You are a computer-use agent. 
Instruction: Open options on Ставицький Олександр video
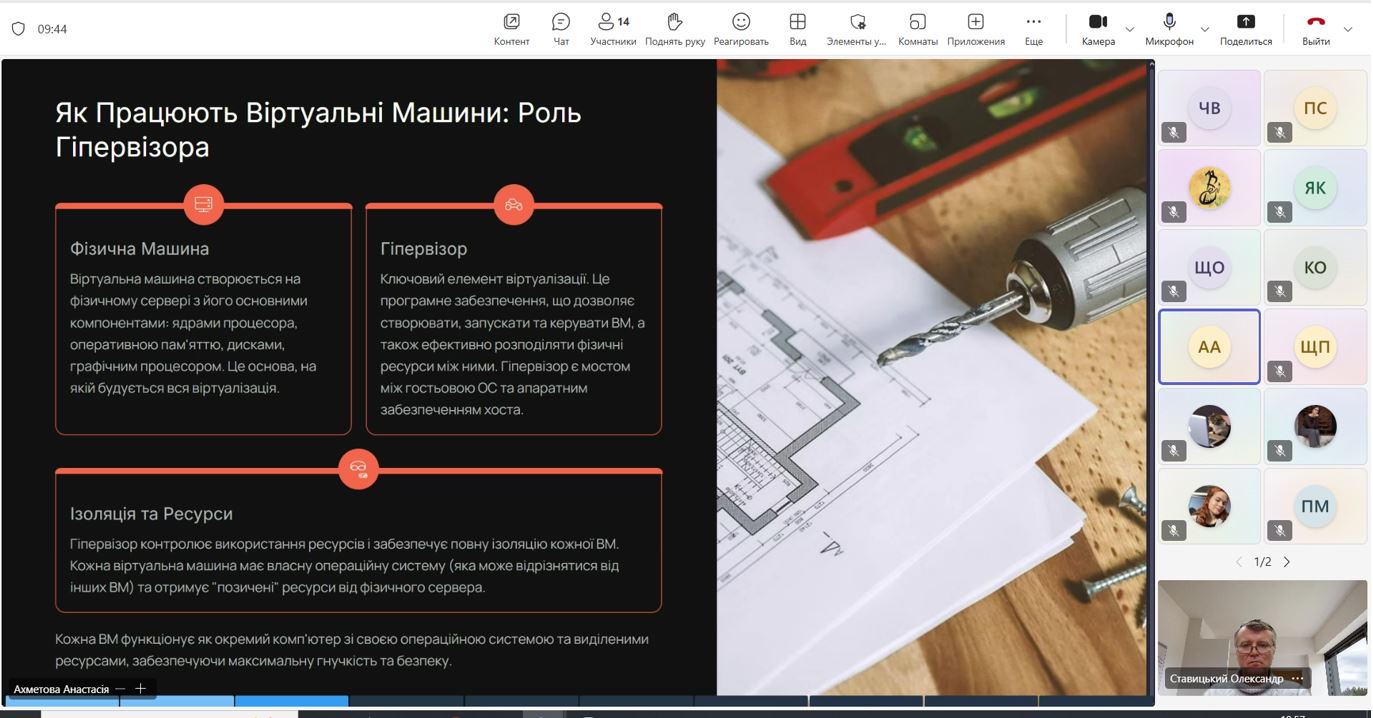[x=1297, y=678]
